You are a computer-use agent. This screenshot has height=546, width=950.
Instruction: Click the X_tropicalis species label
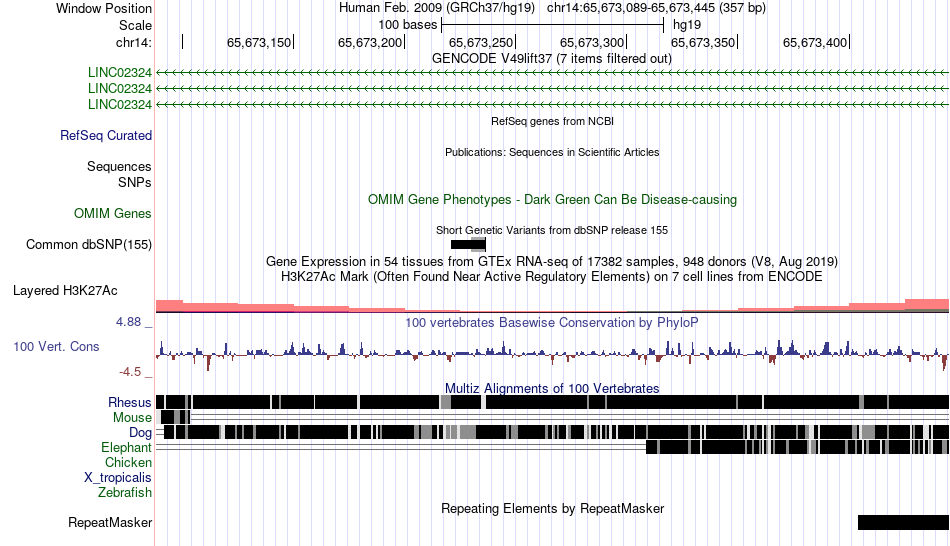coord(118,478)
